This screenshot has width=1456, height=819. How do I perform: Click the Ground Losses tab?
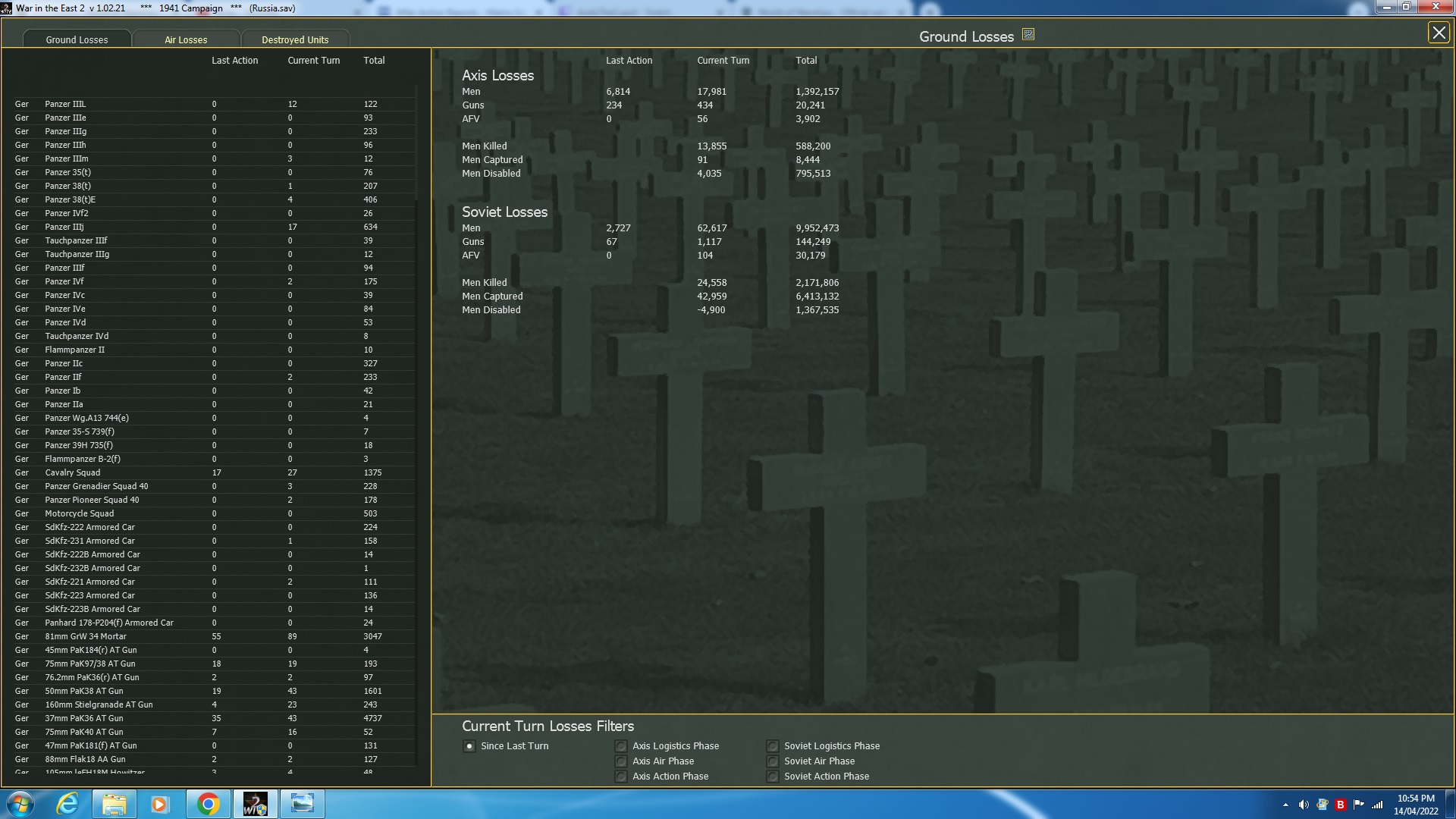click(x=77, y=39)
